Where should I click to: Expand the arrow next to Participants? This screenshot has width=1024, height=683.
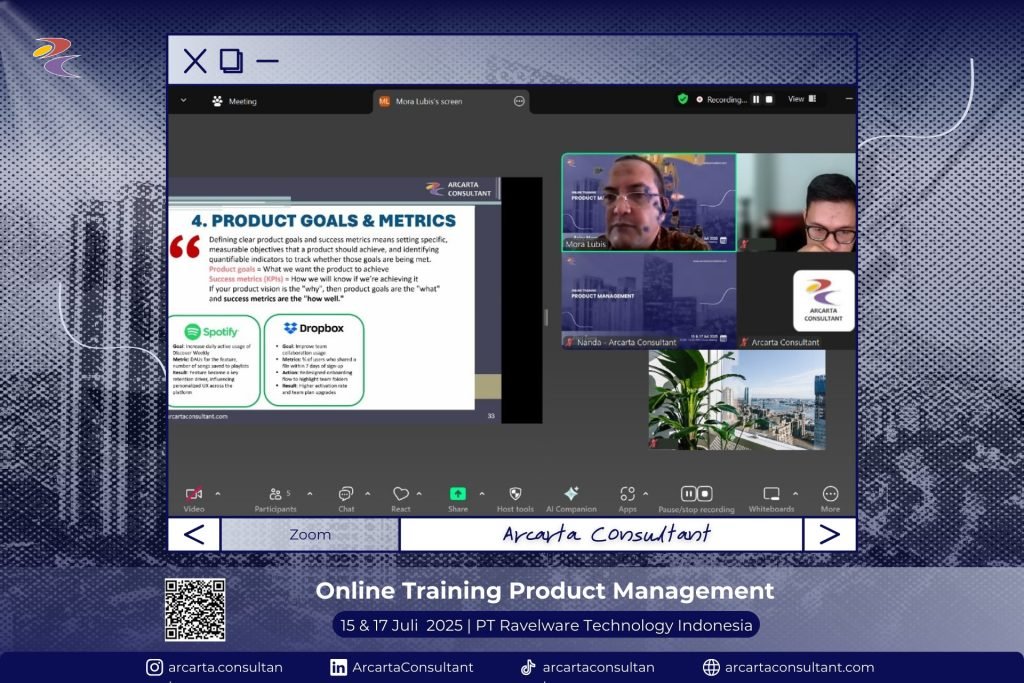click(x=309, y=493)
